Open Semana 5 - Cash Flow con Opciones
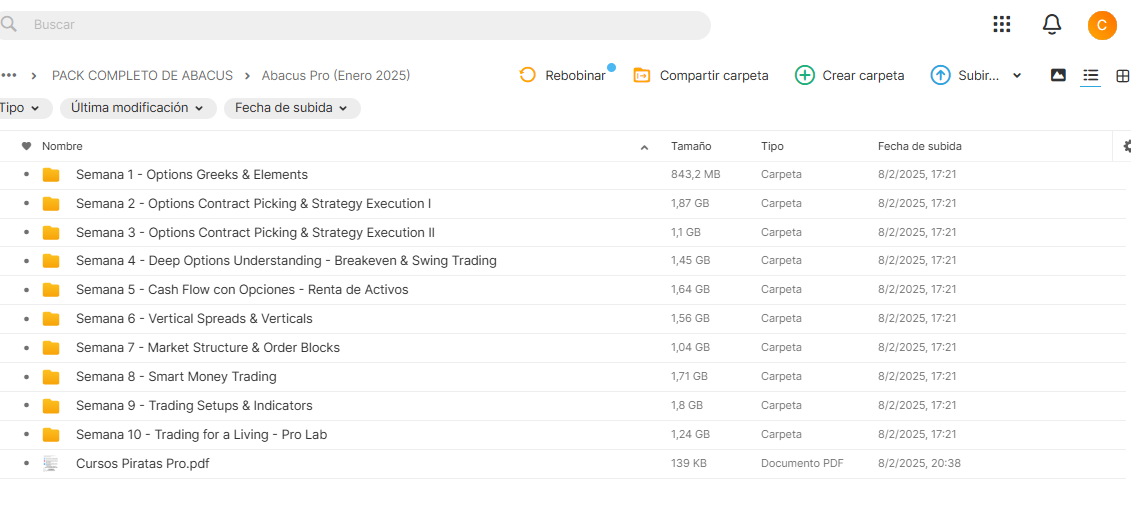This screenshot has height=510, width=1131. [242, 289]
